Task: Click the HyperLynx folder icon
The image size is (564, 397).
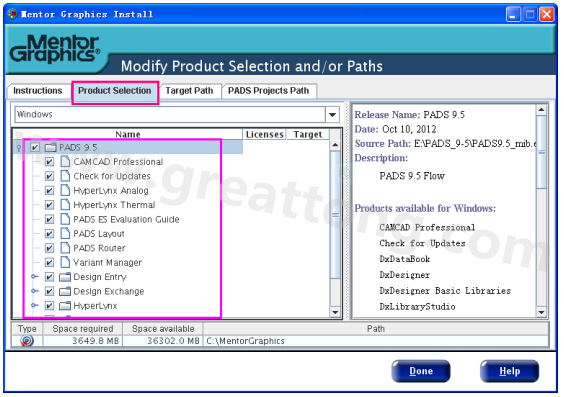Action: (x=65, y=306)
